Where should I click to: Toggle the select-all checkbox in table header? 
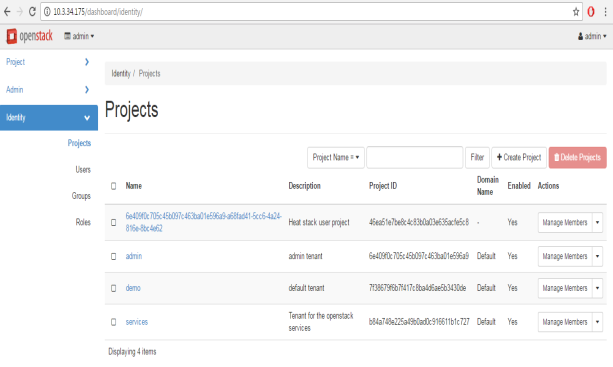[x=113, y=186]
